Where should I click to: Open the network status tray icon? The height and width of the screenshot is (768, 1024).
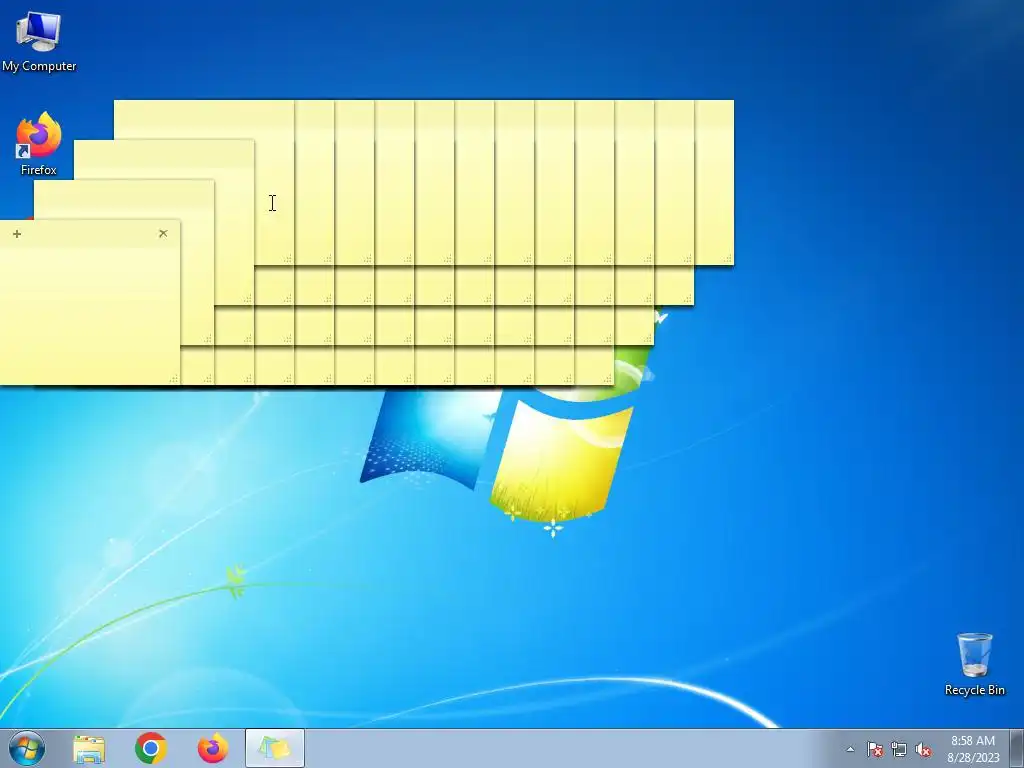tap(899, 749)
